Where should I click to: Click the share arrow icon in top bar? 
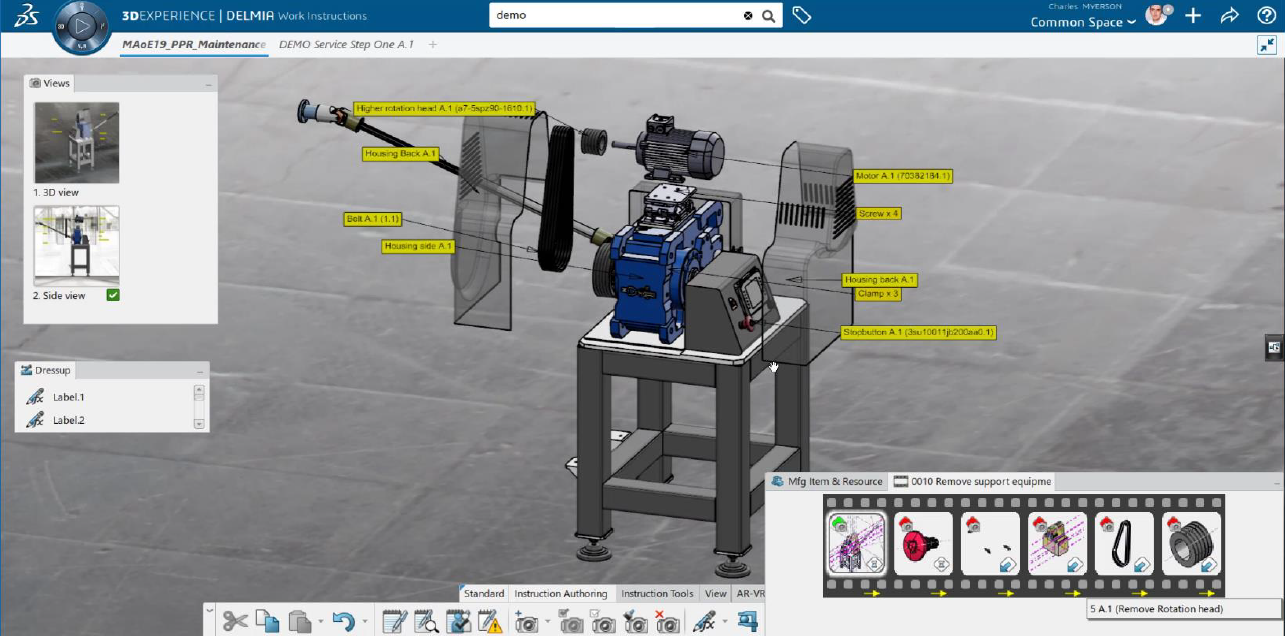[x=1229, y=15]
